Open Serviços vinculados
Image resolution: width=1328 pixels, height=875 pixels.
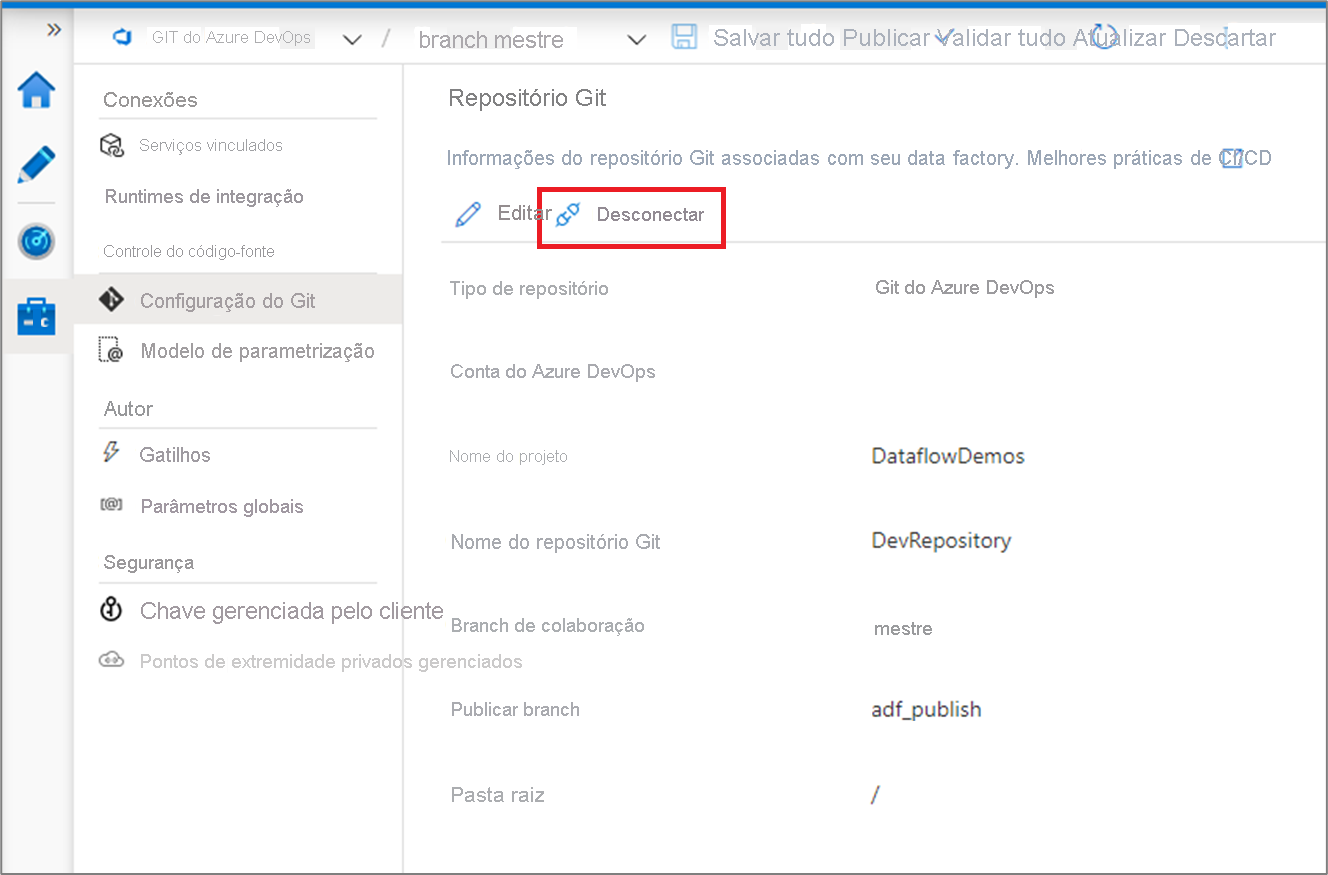(x=211, y=145)
